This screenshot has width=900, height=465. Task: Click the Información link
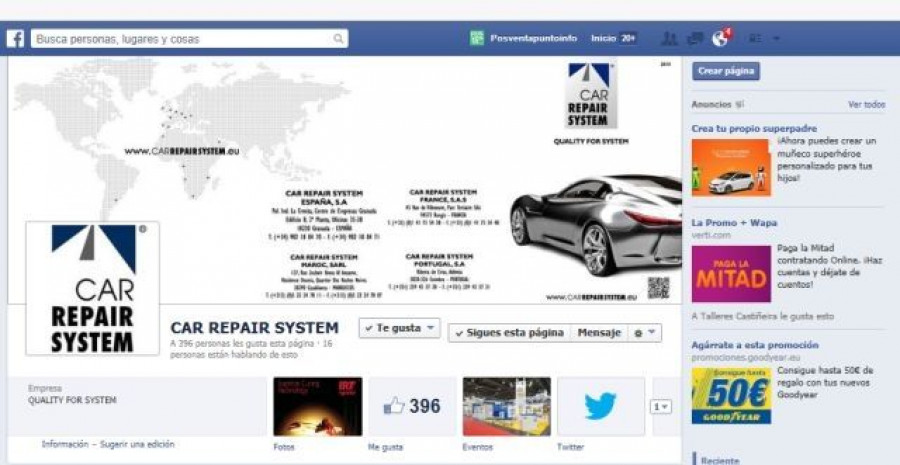pyautogui.click(x=65, y=444)
